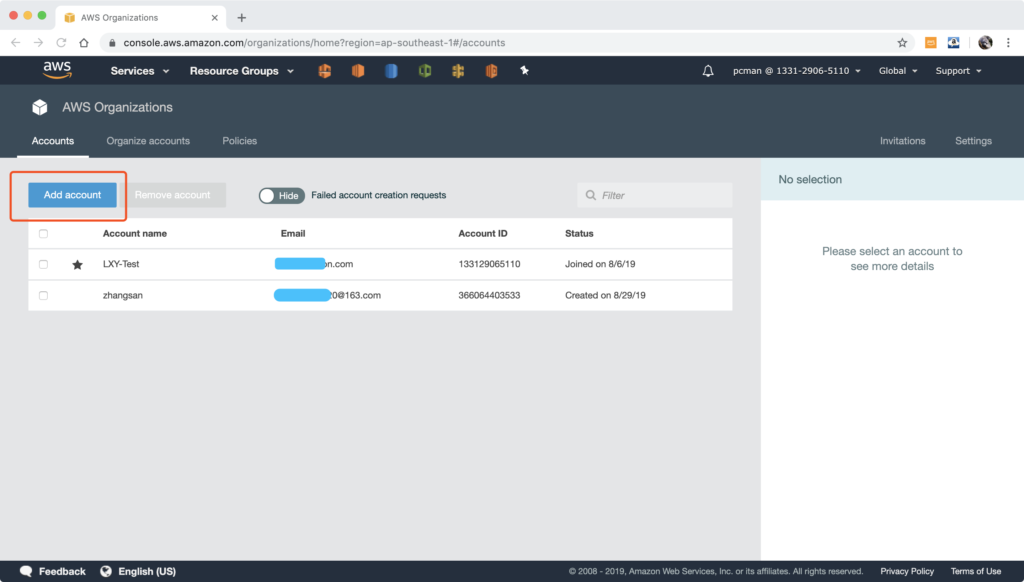Screen dimensions: 1024x582
Task: Open the Policies tab
Action: tap(240, 141)
